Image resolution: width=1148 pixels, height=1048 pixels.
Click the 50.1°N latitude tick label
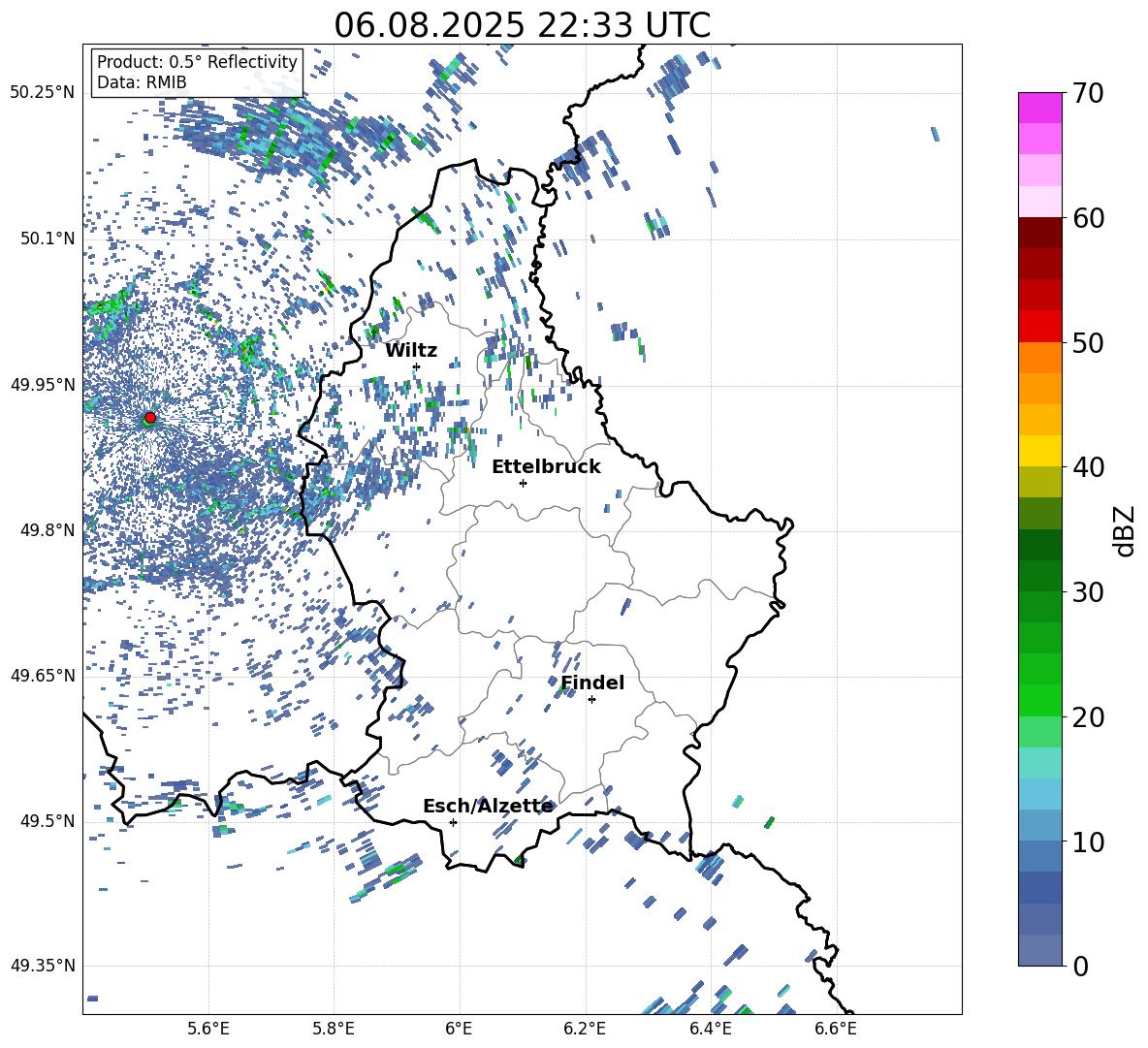pyautogui.click(x=47, y=238)
